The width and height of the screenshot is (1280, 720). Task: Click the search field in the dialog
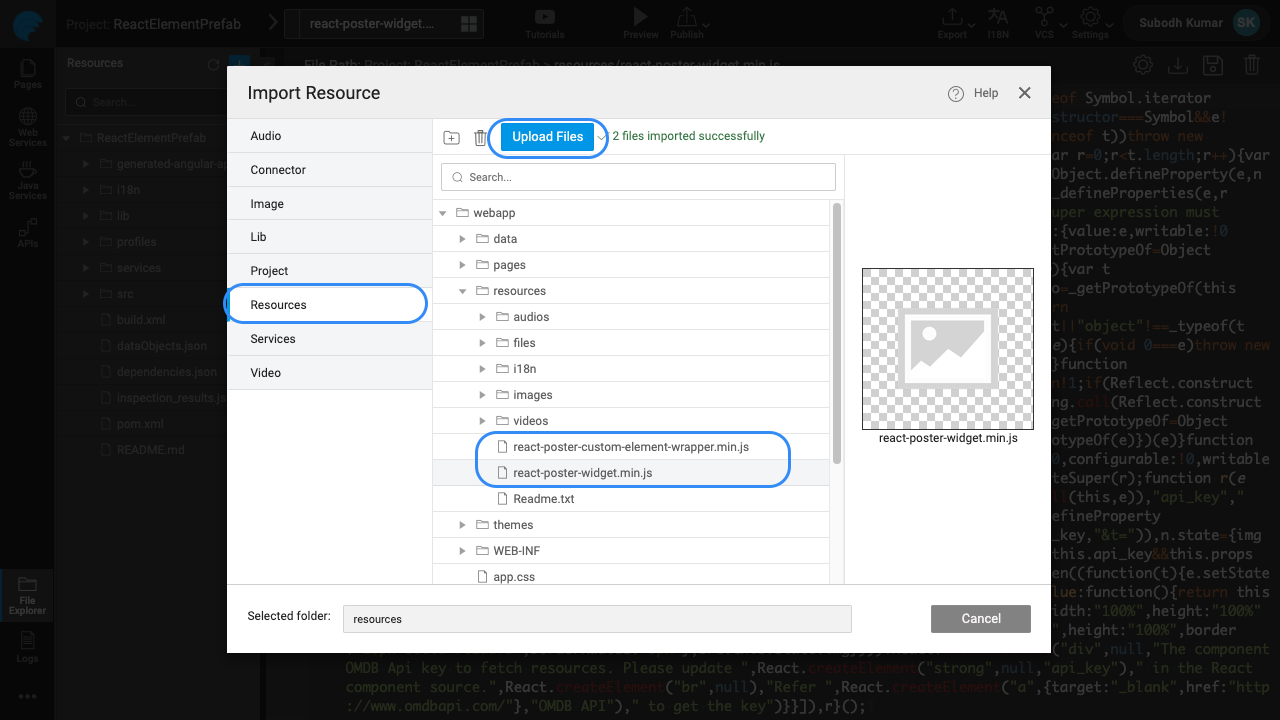(x=638, y=177)
